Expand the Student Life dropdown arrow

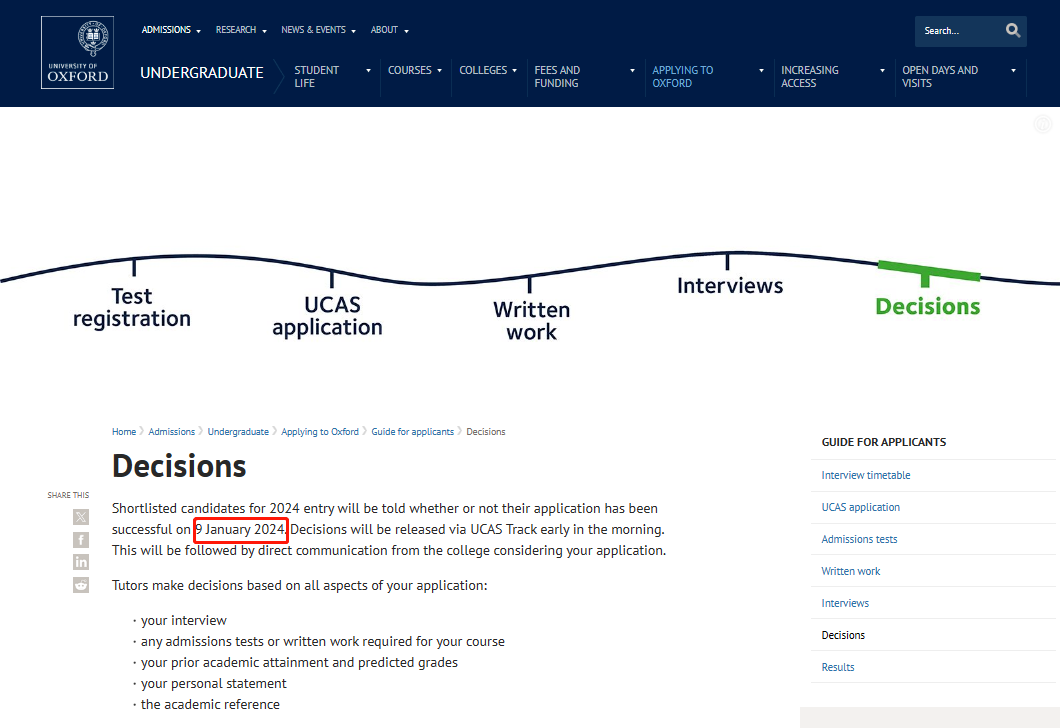(368, 70)
